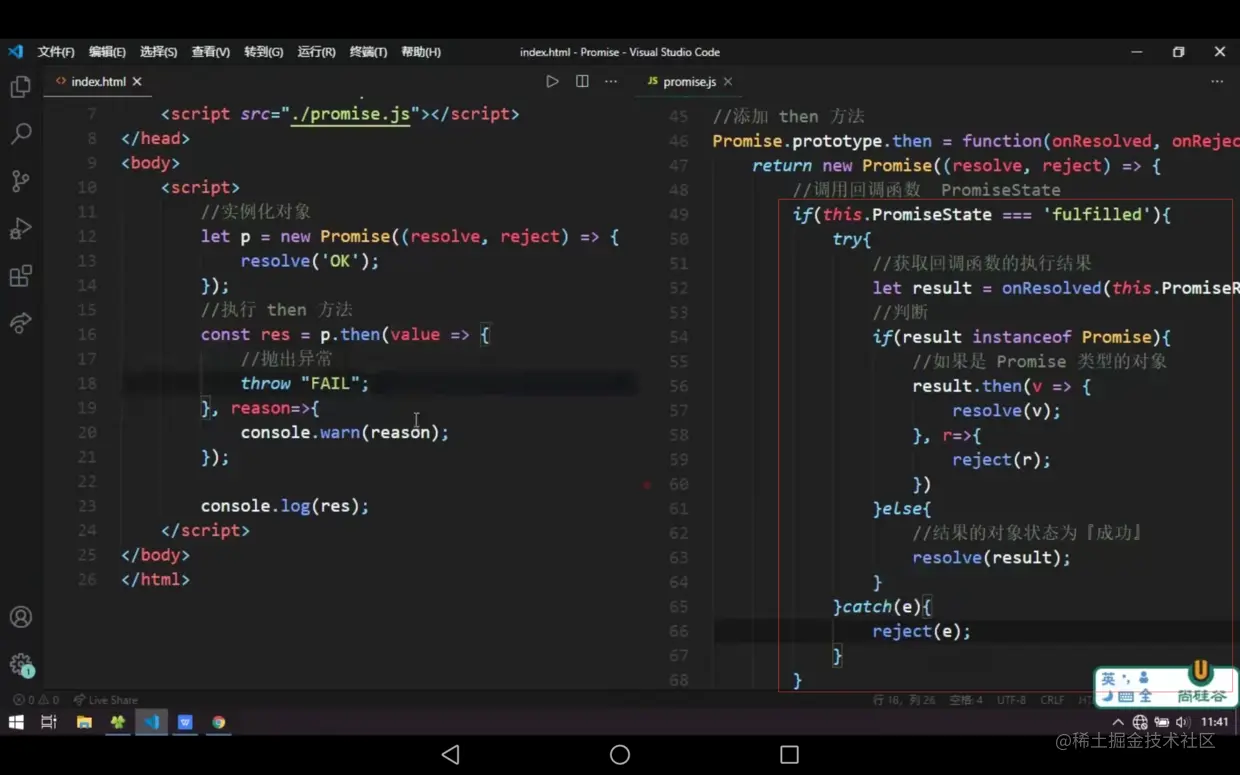Open the 帮助(H) menu
The height and width of the screenshot is (775, 1240).
[x=420, y=52]
